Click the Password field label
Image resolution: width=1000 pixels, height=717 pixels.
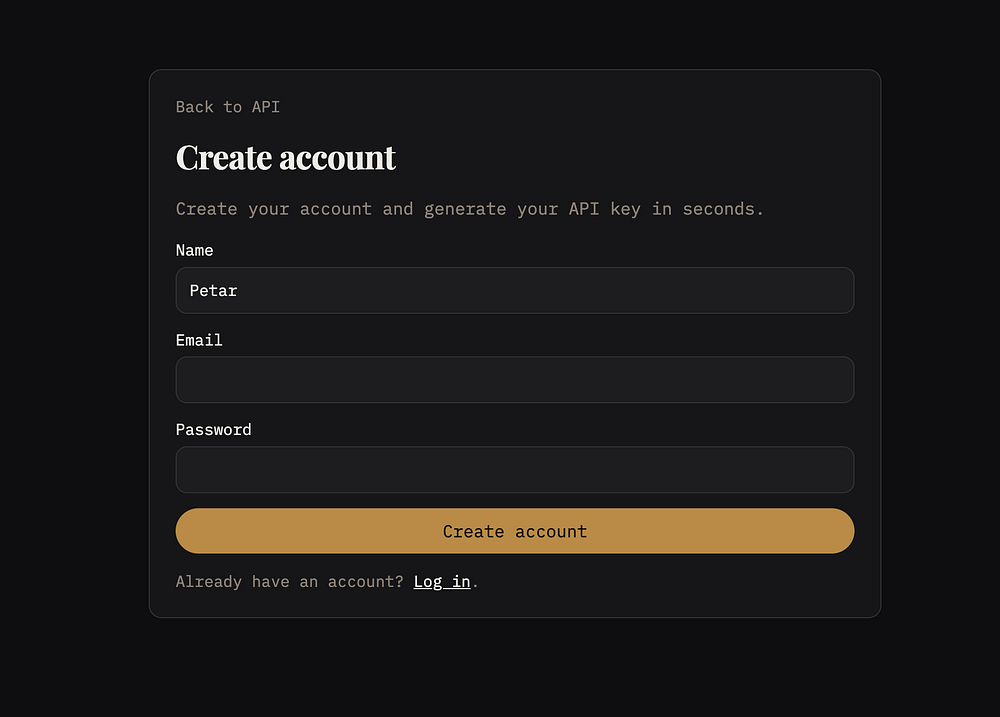point(213,430)
